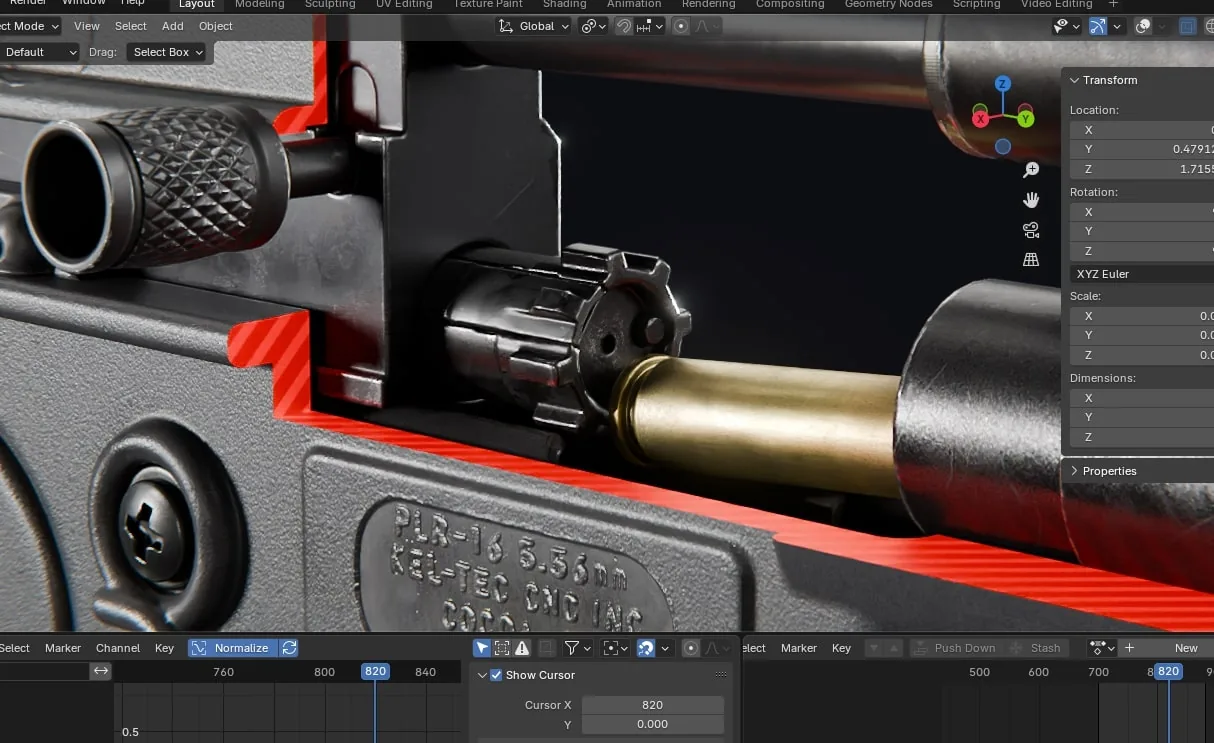Click the auto normalization refresh icon

point(289,648)
